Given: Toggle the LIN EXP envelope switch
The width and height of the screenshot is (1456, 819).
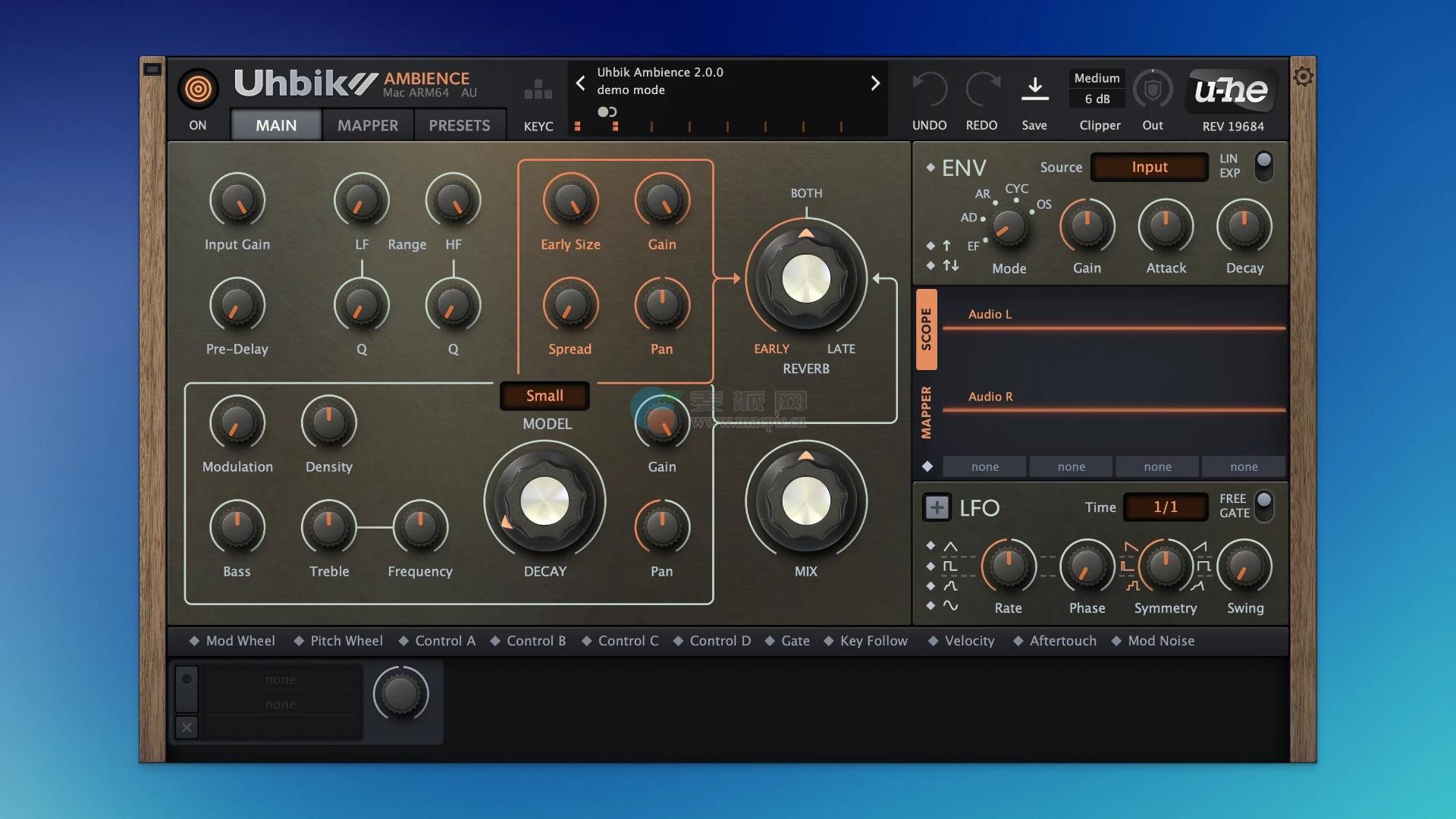Looking at the screenshot, I should tap(1263, 165).
